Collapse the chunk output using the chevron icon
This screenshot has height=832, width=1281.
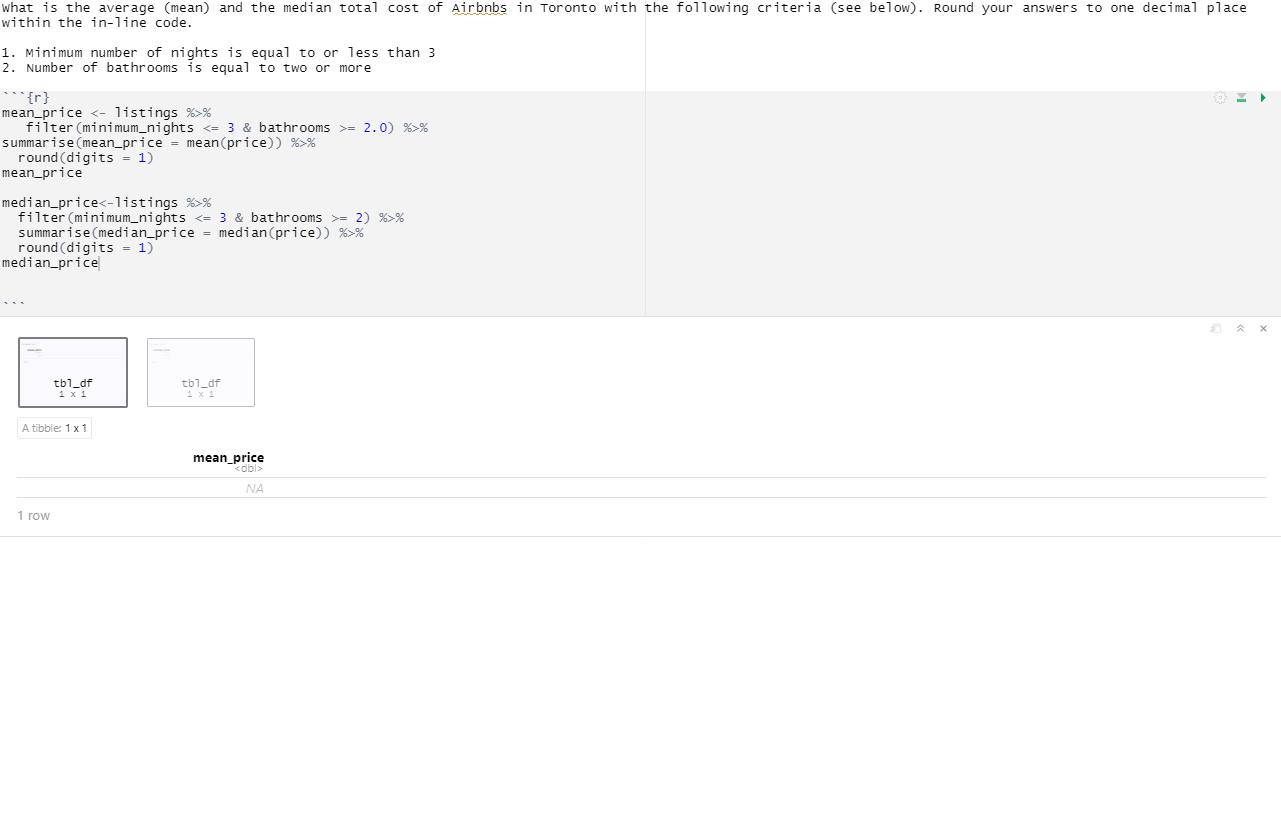pyautogui.click(x=1240, y=328)
